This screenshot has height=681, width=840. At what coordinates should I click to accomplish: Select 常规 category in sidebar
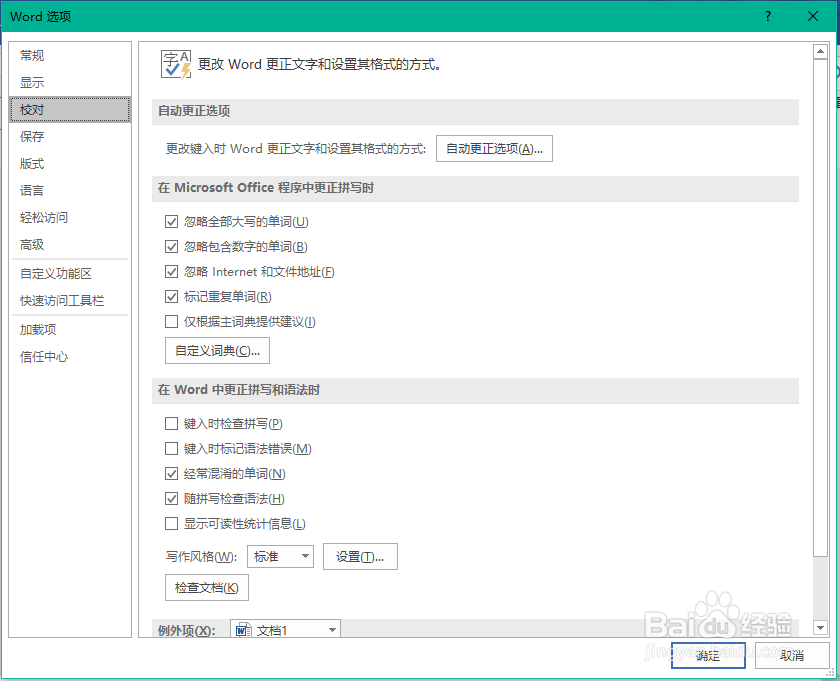[70, 55]
